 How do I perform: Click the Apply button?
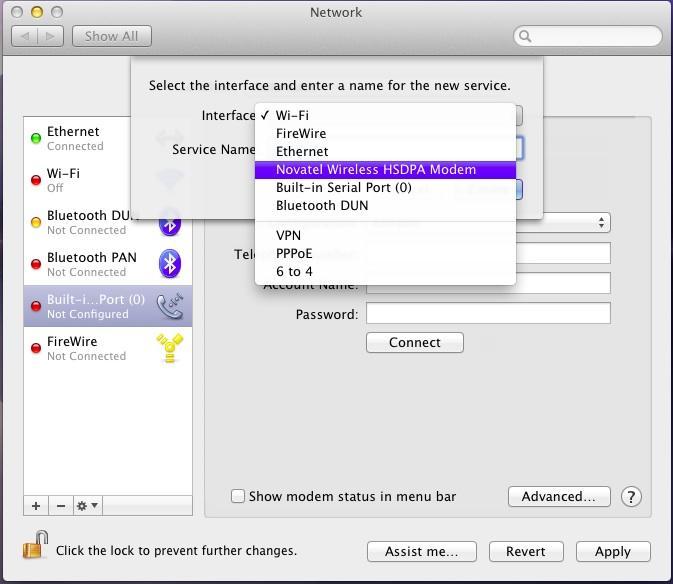click(612, 551)
